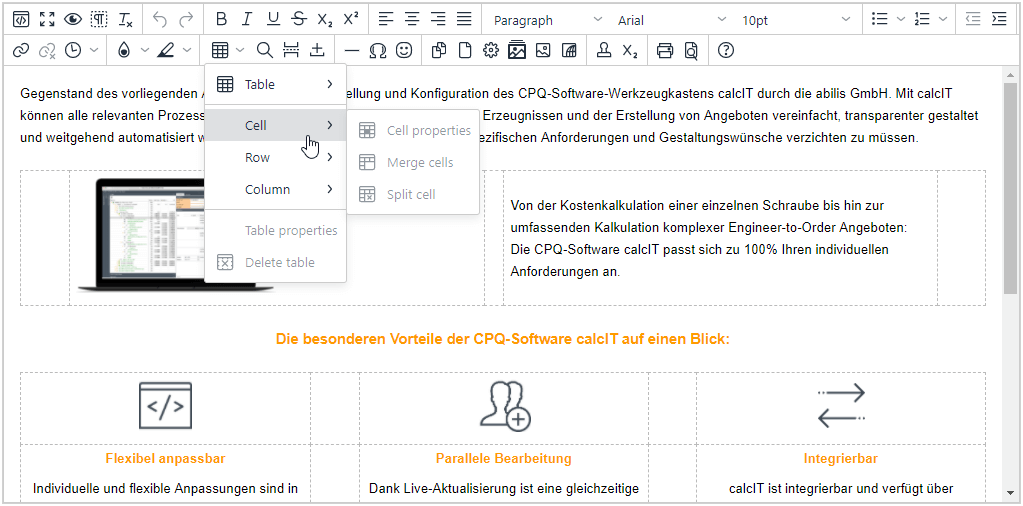Open the 10pt font size dropdown

(x=795, y=20)
